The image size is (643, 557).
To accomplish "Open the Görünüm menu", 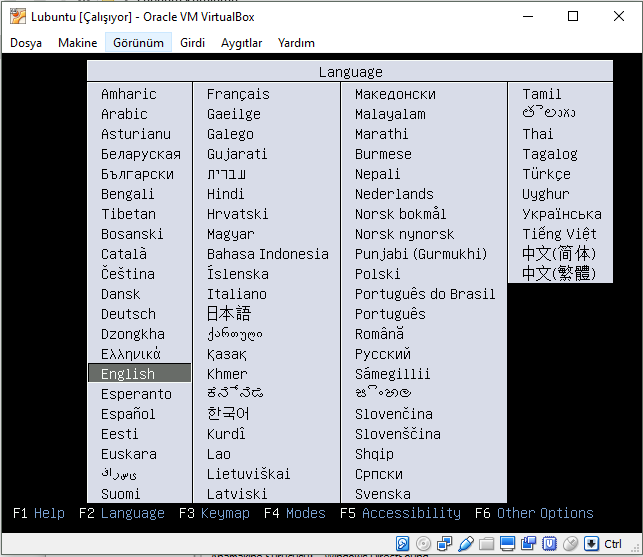I will tap(138, 43).
